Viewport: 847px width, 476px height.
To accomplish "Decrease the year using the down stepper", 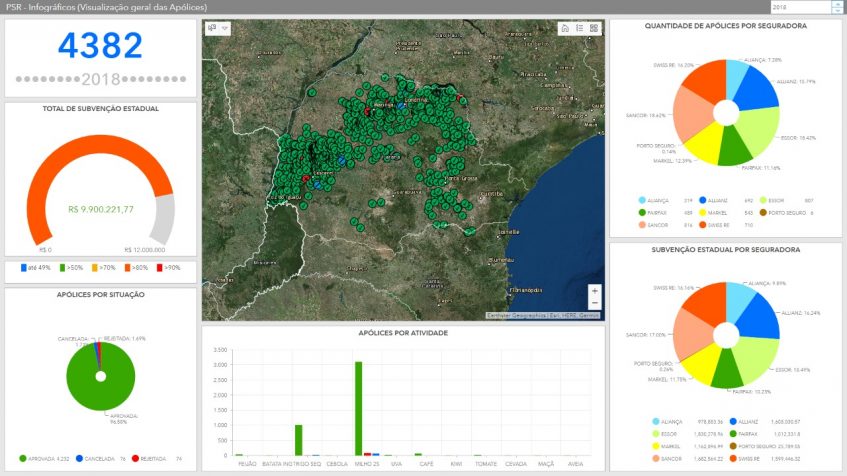I will [x=836, y=10].
